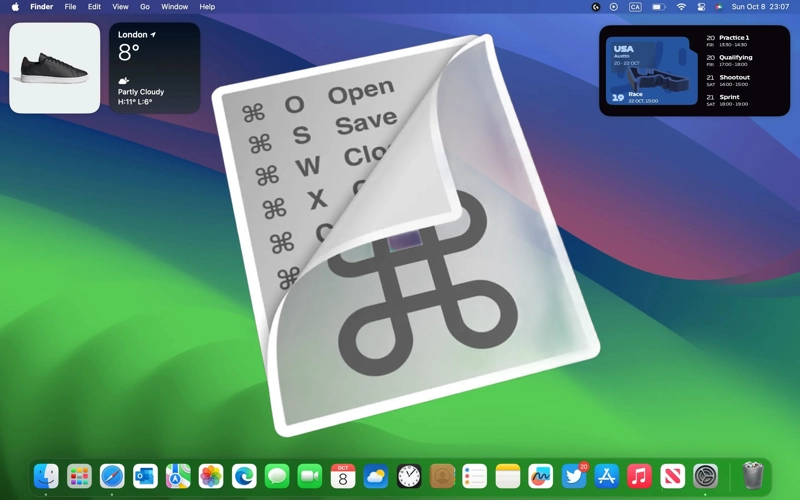Open the Messages app in Dock
The image size is (800, 500).
[x=277, y=476]
